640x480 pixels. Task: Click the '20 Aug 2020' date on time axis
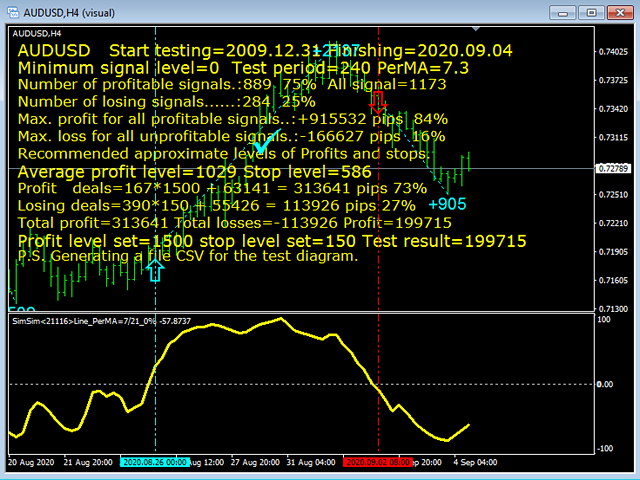pos(31,462)
